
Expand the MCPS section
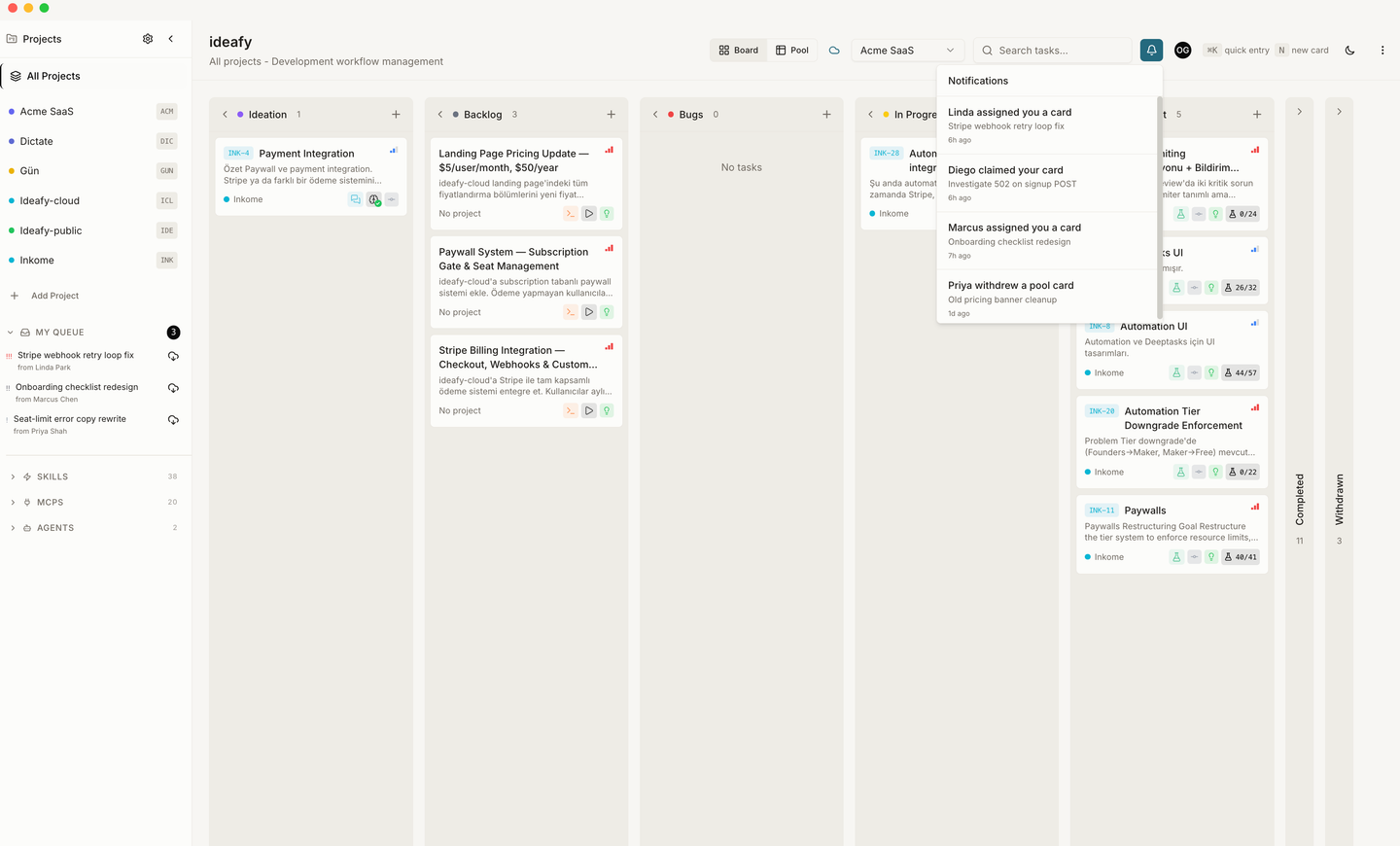click(13, 503)
